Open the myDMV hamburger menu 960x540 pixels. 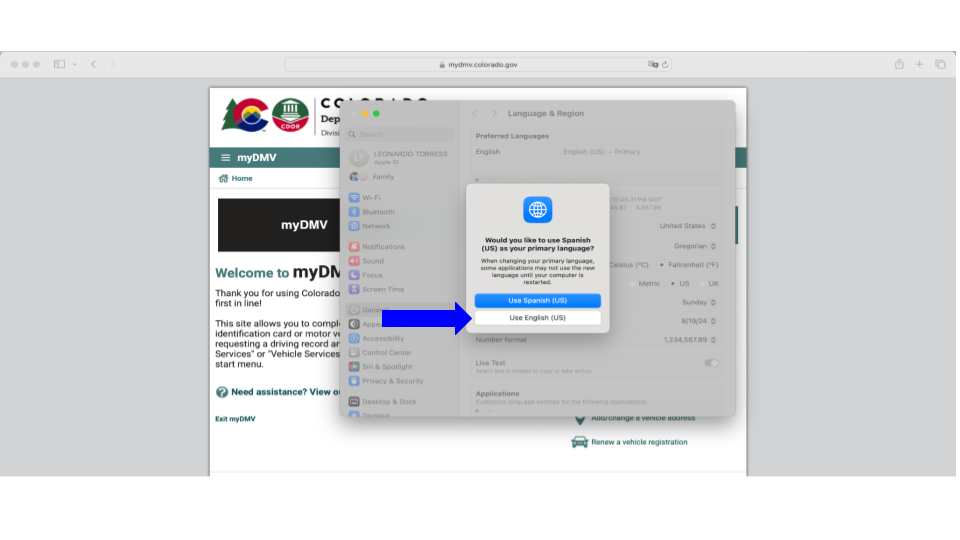(225, 157)
